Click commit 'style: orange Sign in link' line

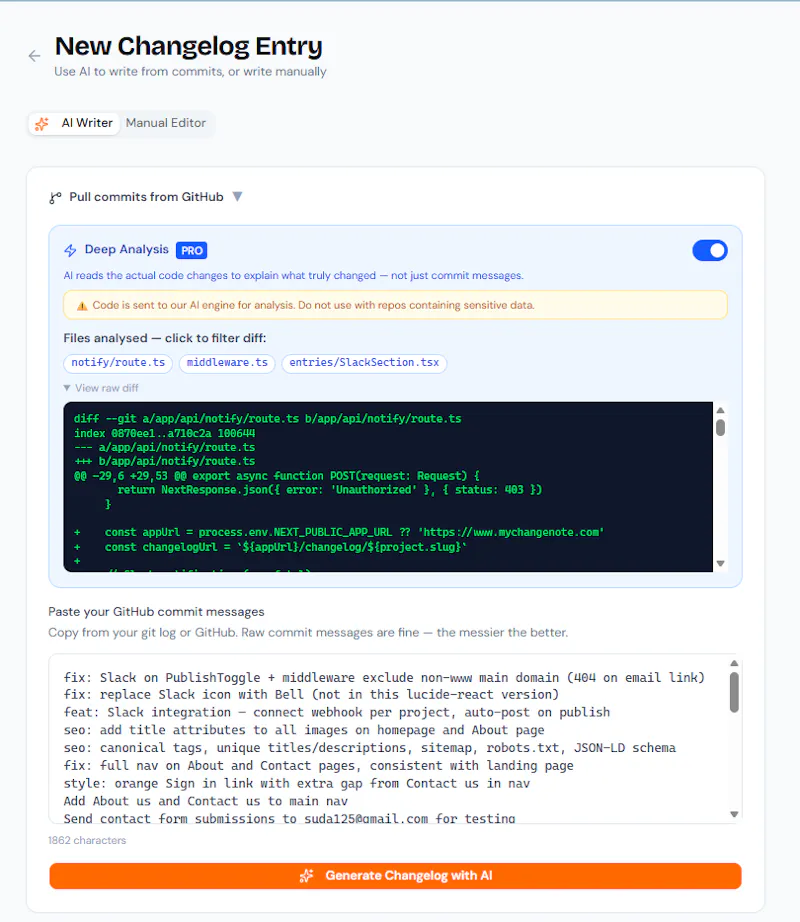click(x=297, y=783)
